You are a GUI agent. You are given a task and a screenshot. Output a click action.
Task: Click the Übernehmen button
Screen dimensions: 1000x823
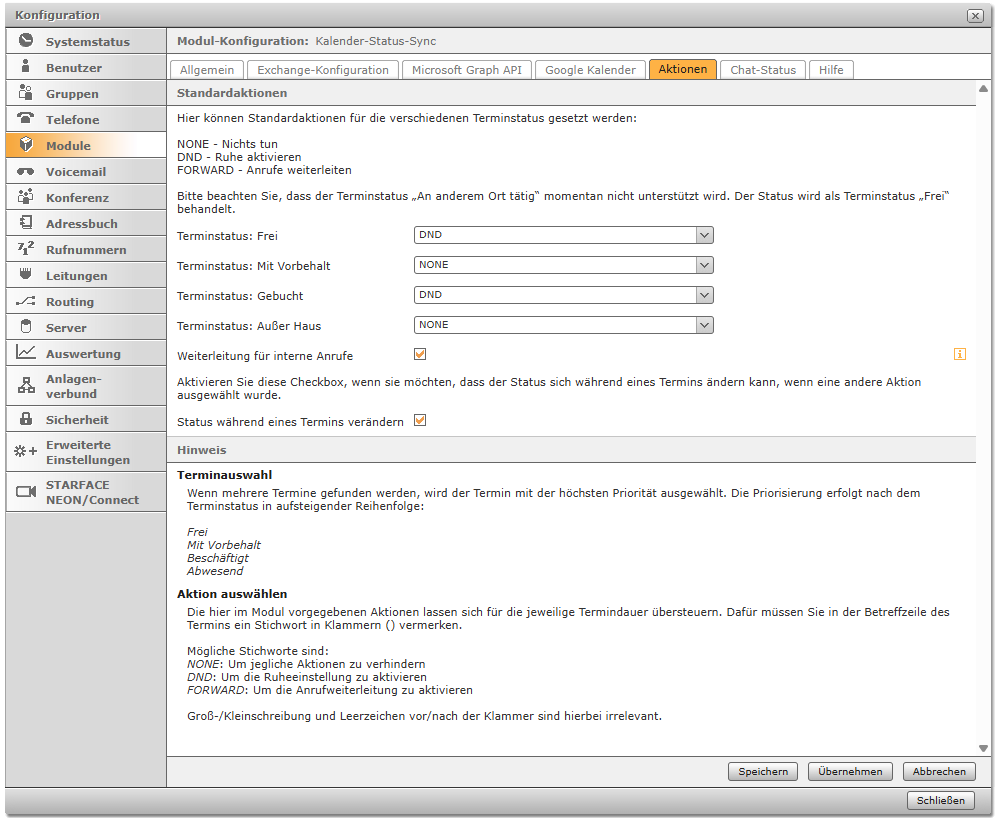[x=850, y=771]
